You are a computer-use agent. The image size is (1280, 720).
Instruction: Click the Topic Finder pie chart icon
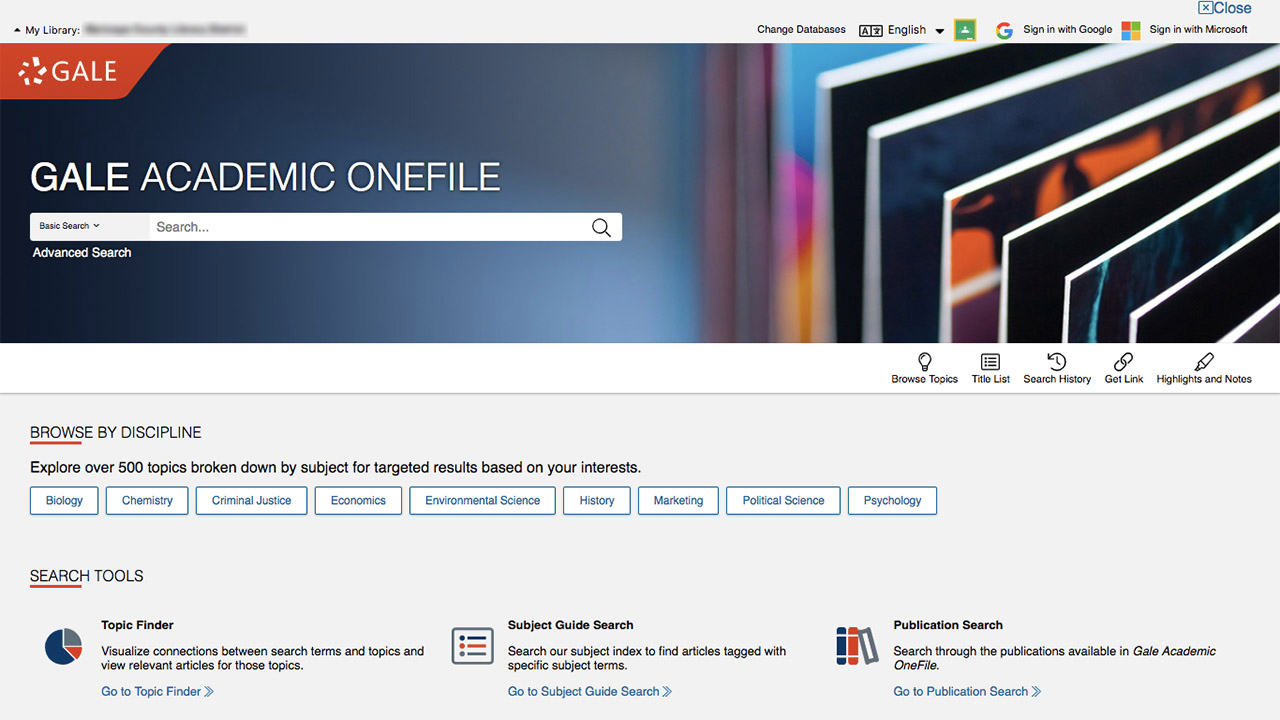[x=63, y=646]
